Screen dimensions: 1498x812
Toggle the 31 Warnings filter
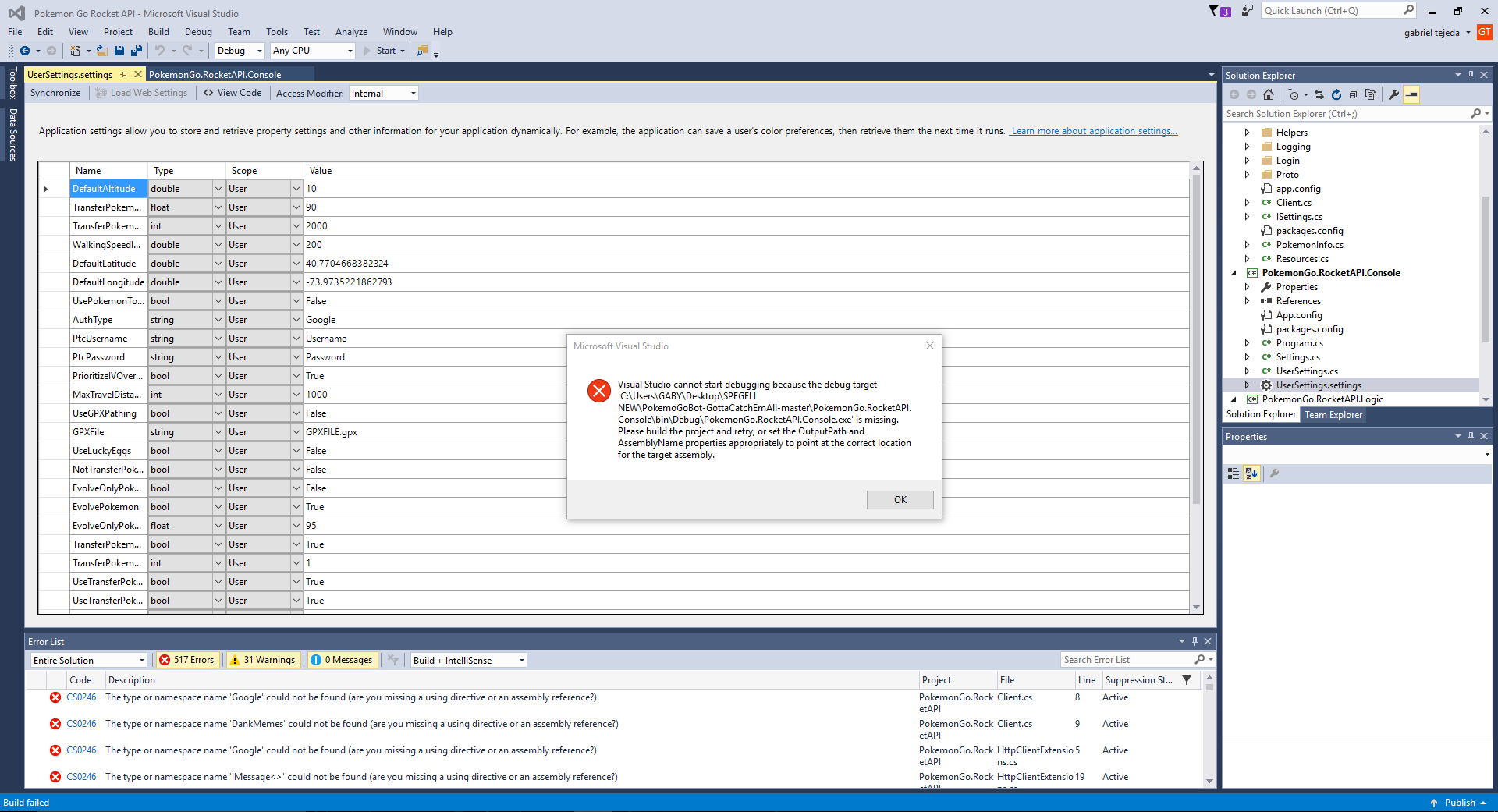262,660
